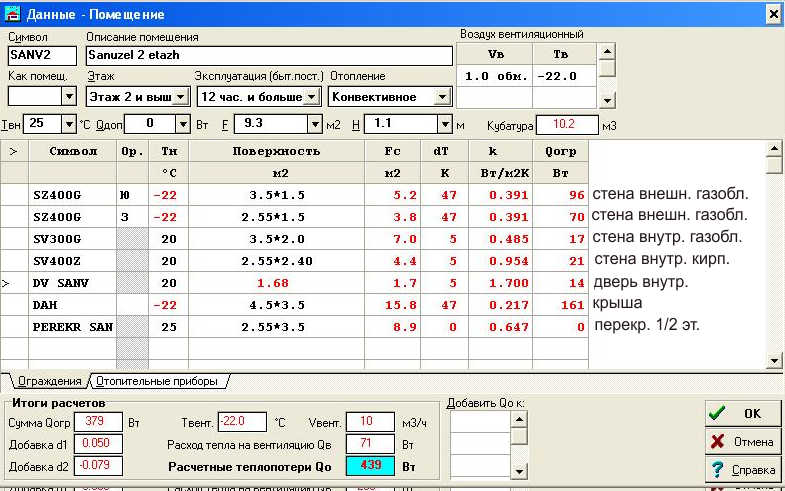
Task: Close the Данные - Помещение dialog
Action: coord(773,14)
